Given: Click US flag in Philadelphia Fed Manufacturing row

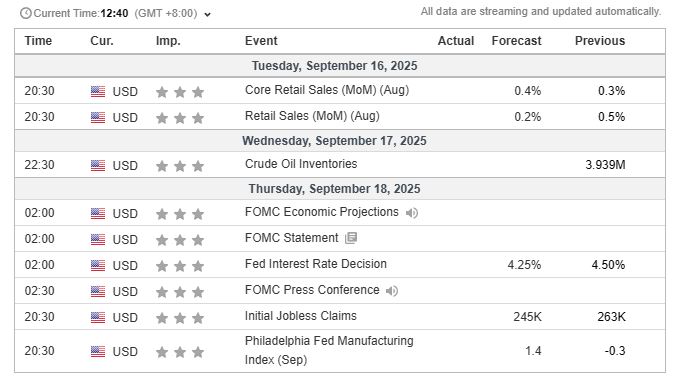Looking at the screenshot, I should [98, 352].
